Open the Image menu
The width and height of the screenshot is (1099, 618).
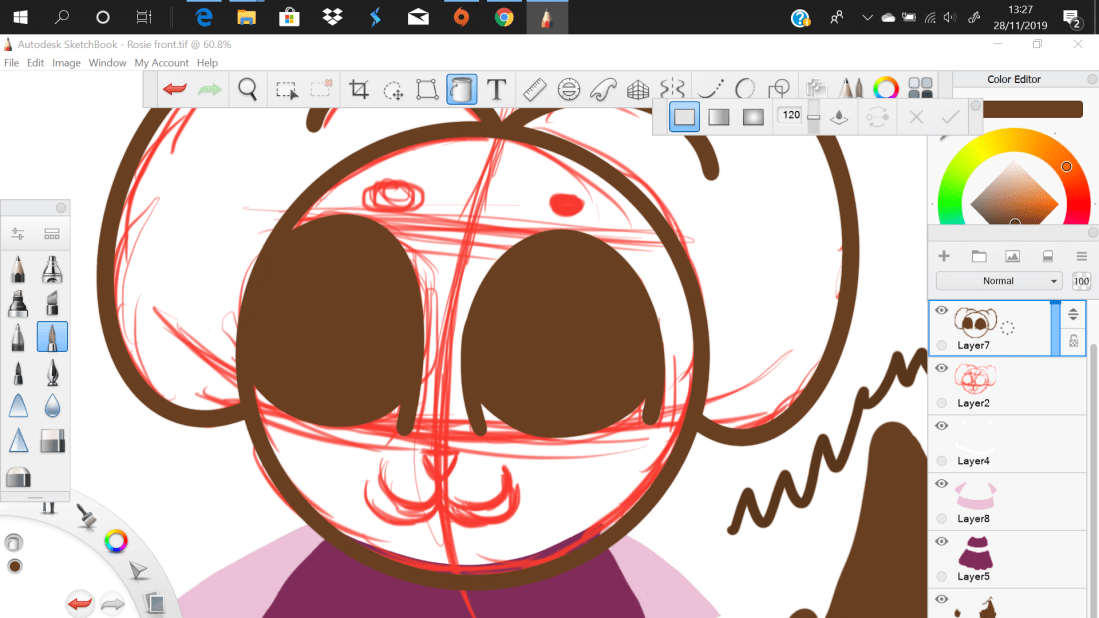66,63
